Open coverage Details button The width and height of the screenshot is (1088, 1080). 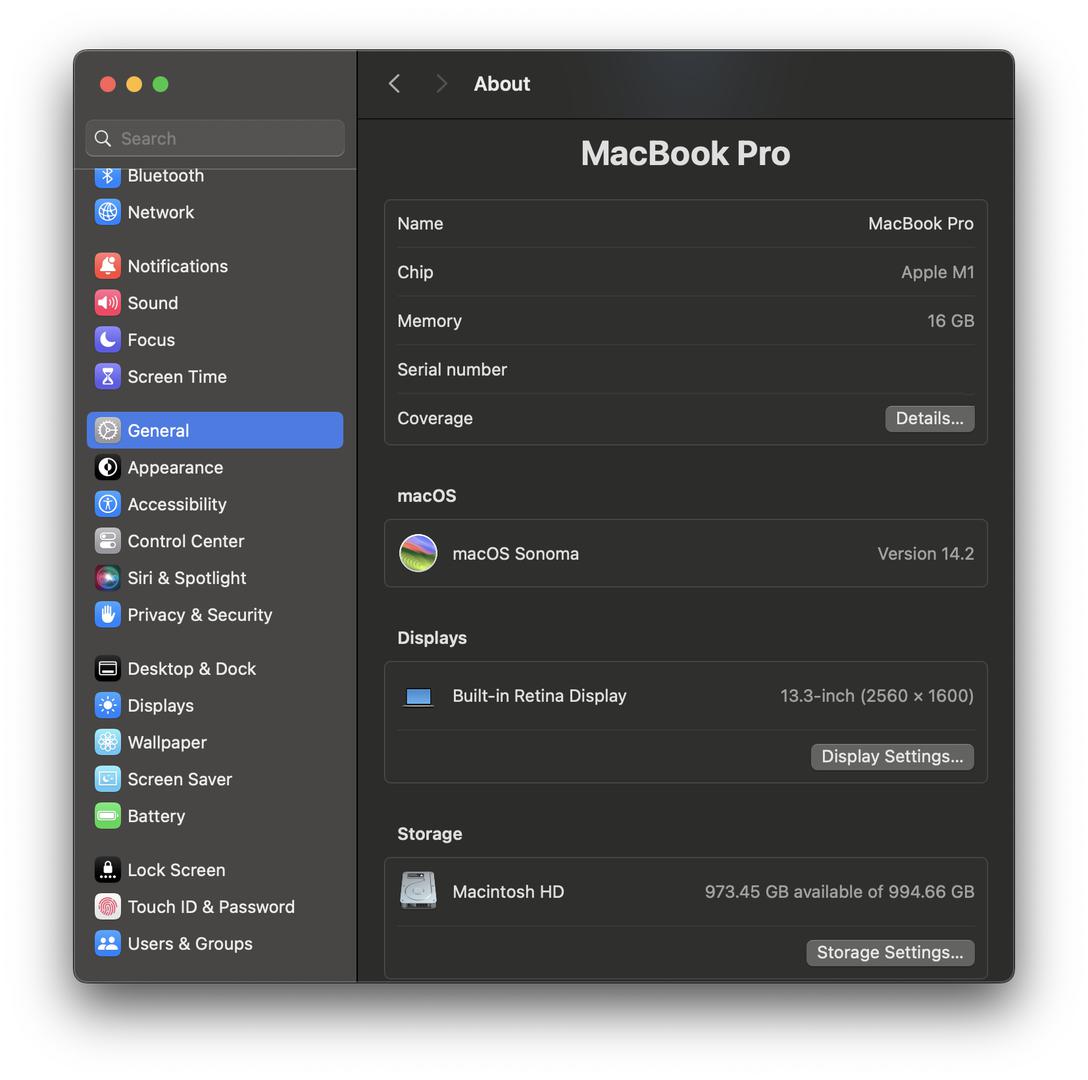[x=930, y=419]
